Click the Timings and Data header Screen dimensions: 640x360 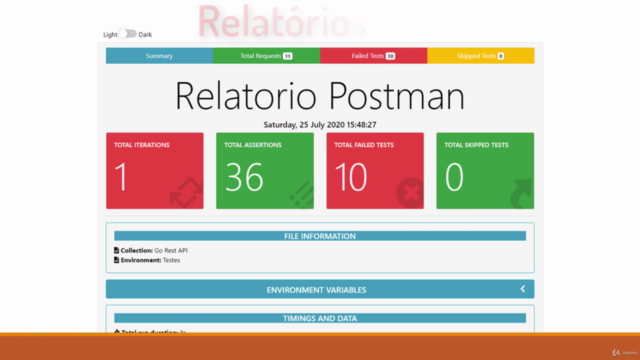[x=320, y=318]
